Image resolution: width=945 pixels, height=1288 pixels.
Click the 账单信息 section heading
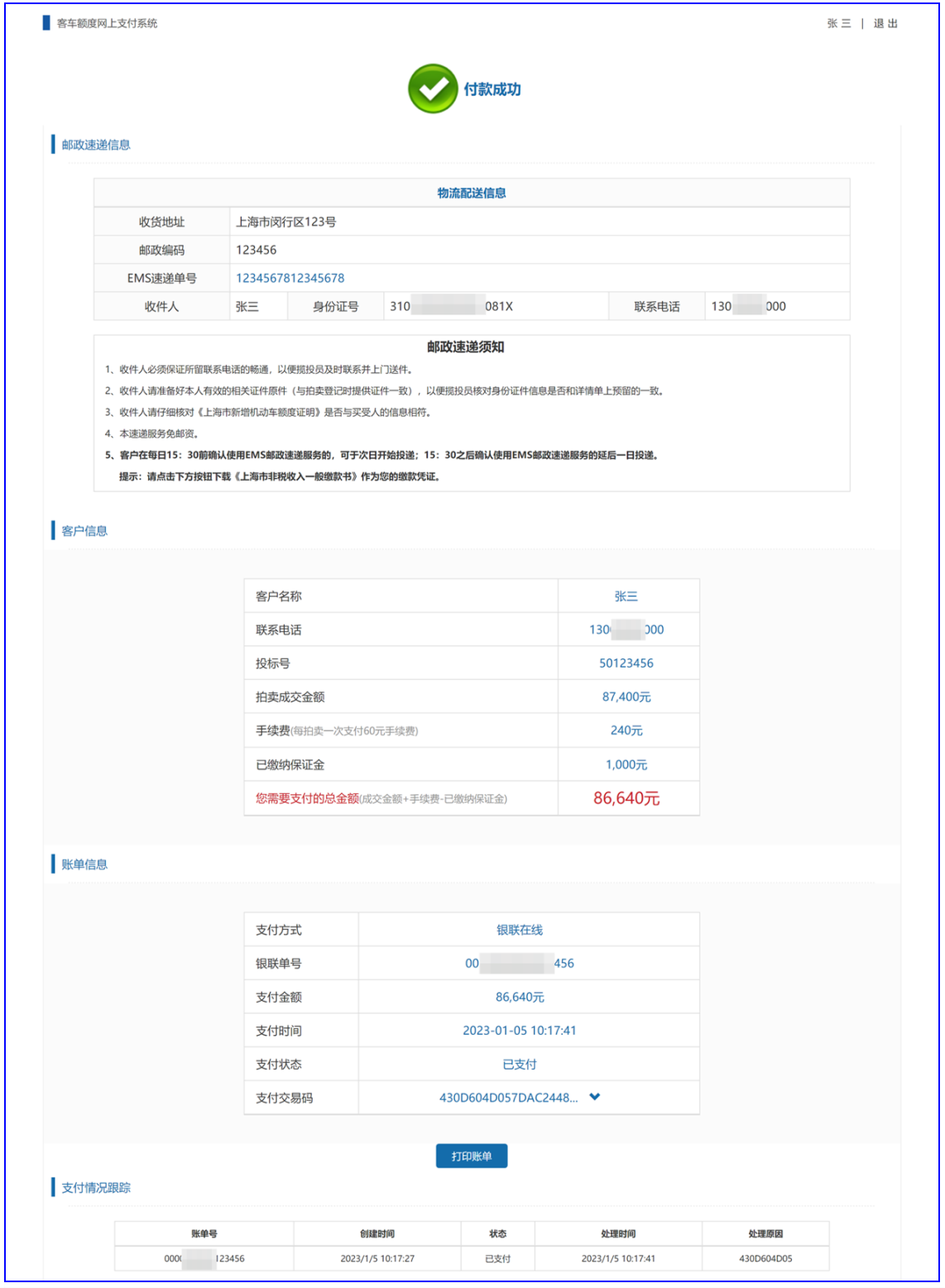[84, 864]
